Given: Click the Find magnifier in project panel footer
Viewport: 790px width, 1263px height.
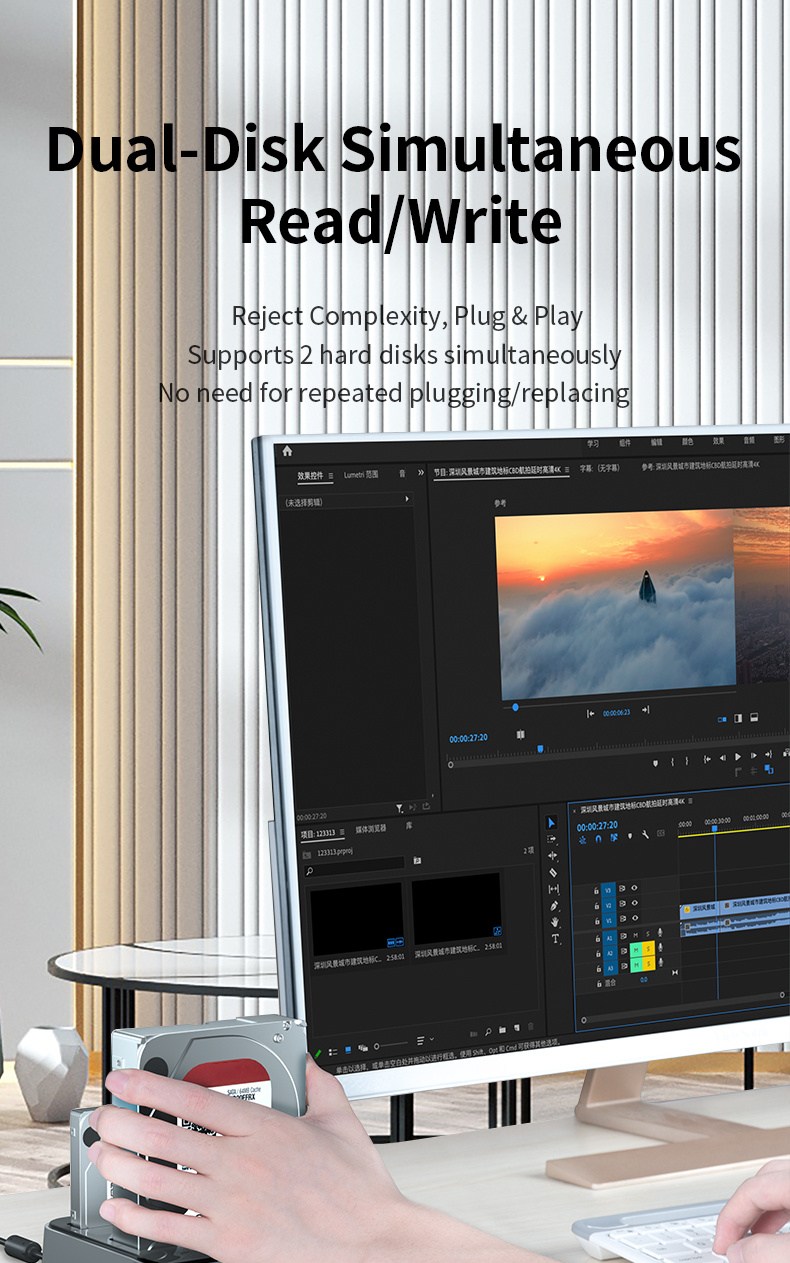Looking at the screenshot, I should pyautogui.click(x=488, y=1031).
